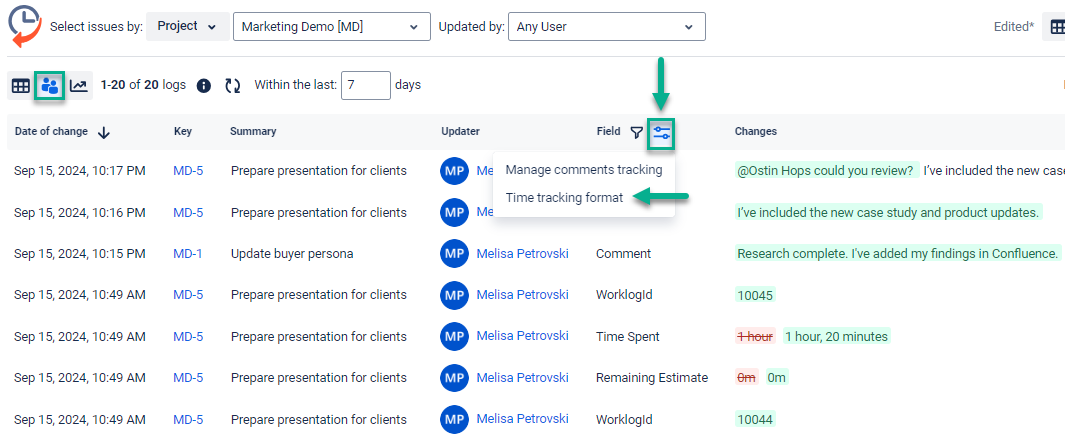Image resolution: width=1065 pixels, height=442 pixels.
Task: Click the info icon beside logs count
Action: [x=204, y=86]
